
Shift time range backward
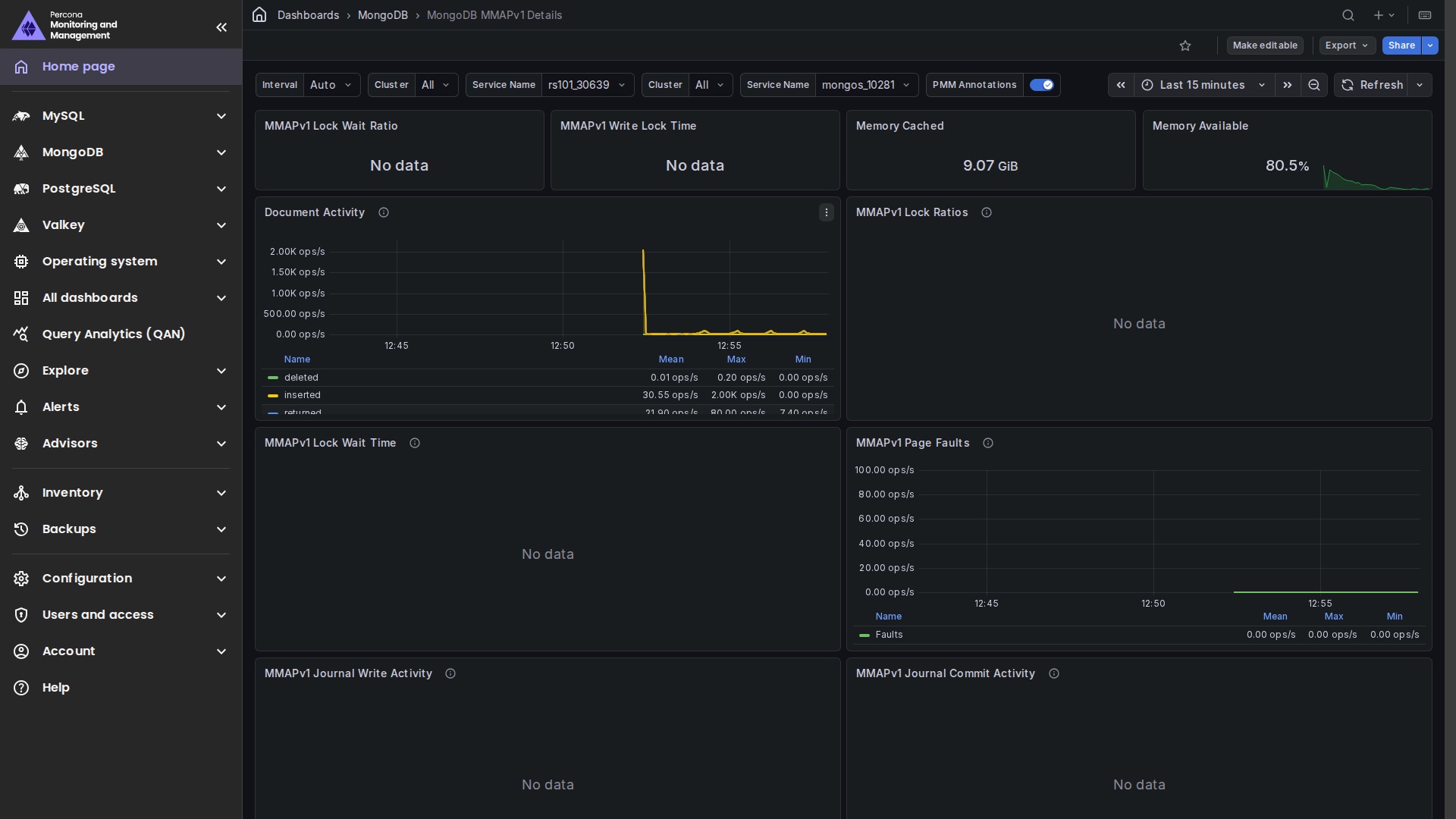tap(1121, 85)
